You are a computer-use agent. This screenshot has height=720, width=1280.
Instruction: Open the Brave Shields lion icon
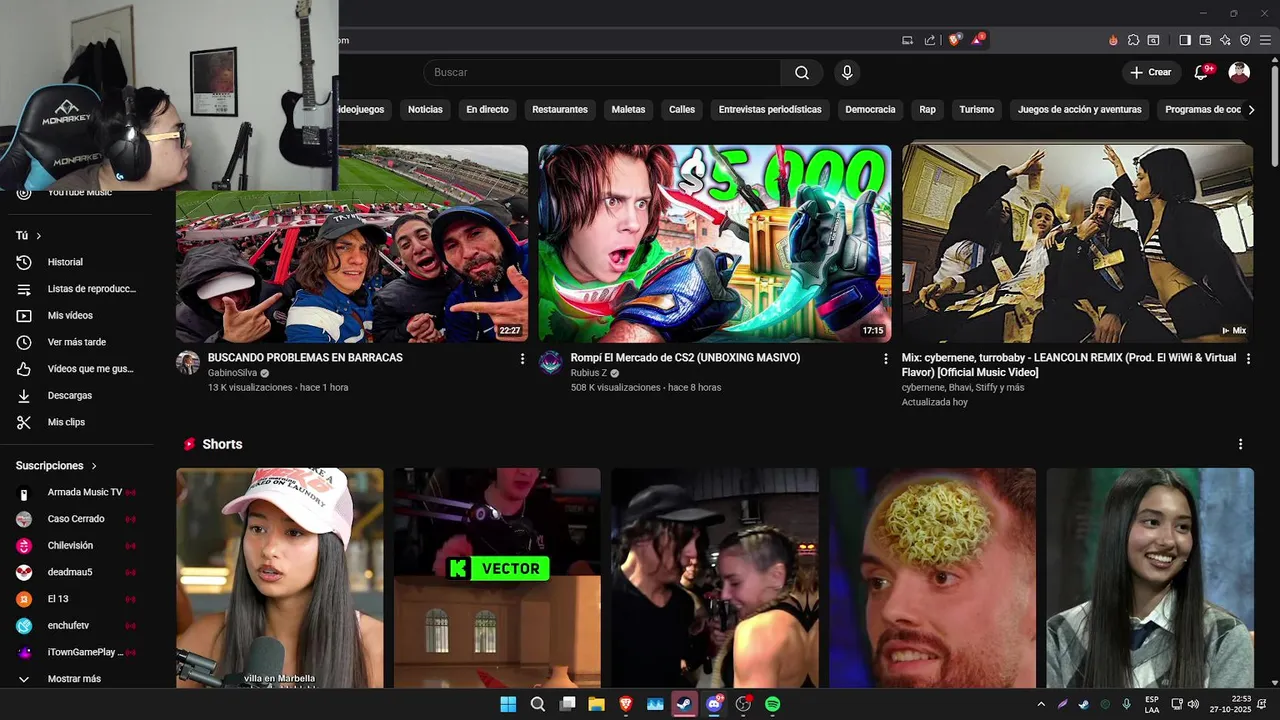click(x=955, y=40)
